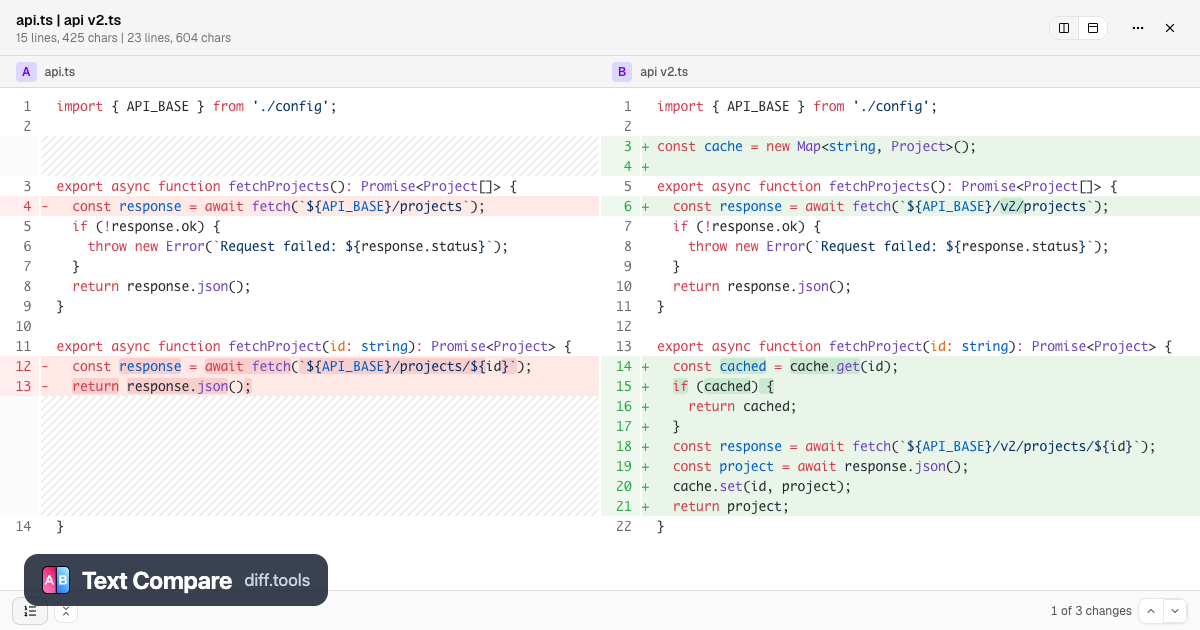Open the more options ellipsis menu

click(1138, 28)
